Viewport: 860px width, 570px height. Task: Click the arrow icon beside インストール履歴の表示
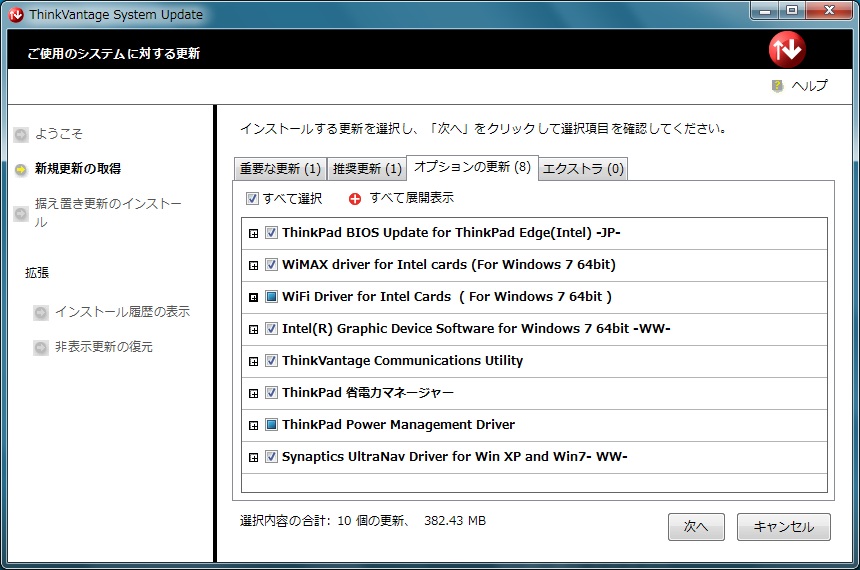pyautogui.click(x=41, y=313)
